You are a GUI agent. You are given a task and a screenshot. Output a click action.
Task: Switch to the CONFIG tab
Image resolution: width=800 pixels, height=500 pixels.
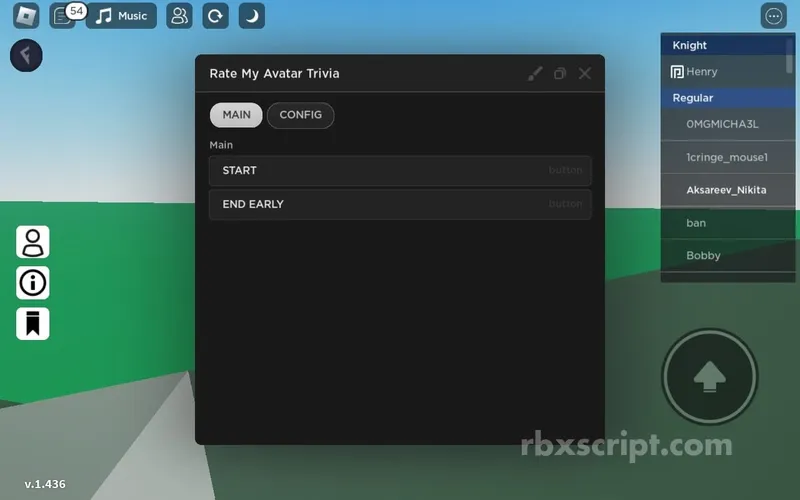[301, 115]
